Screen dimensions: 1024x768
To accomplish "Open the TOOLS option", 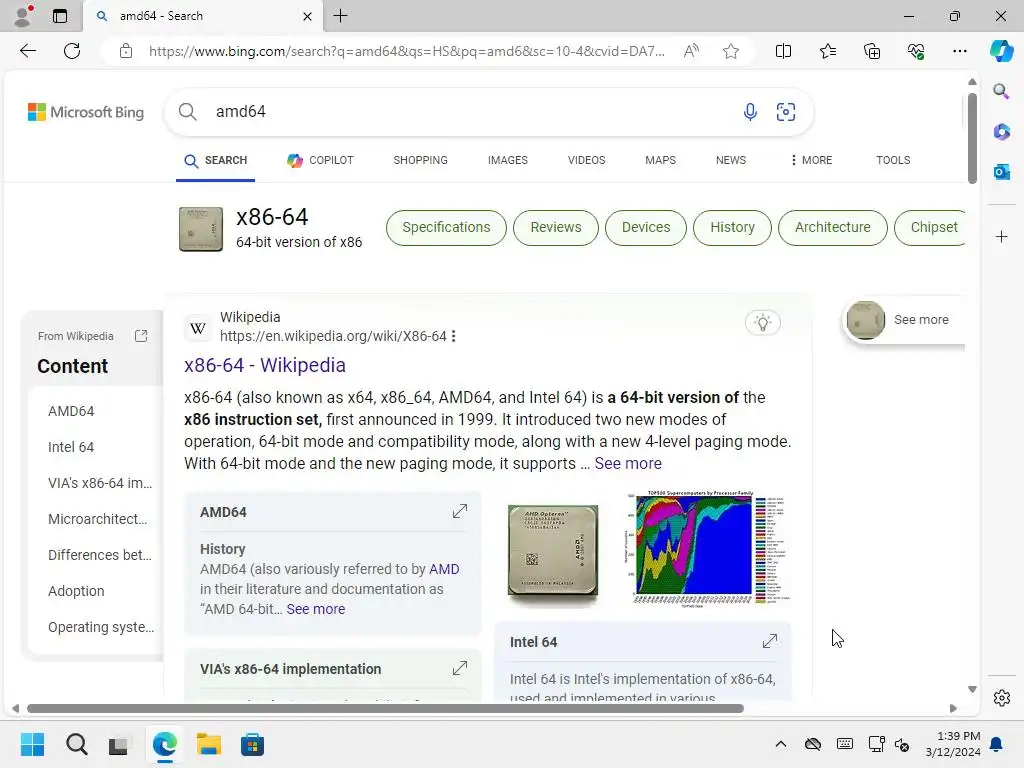I will click(x=893, y=160).
